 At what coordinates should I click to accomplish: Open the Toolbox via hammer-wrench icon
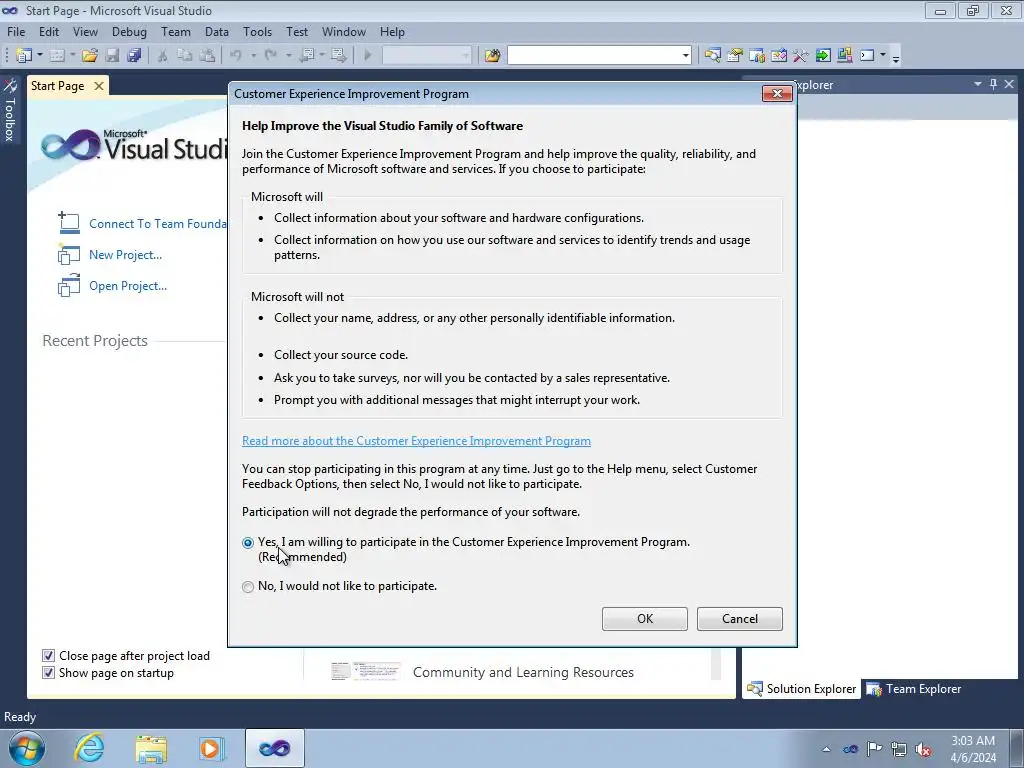[x=801, y=56]
